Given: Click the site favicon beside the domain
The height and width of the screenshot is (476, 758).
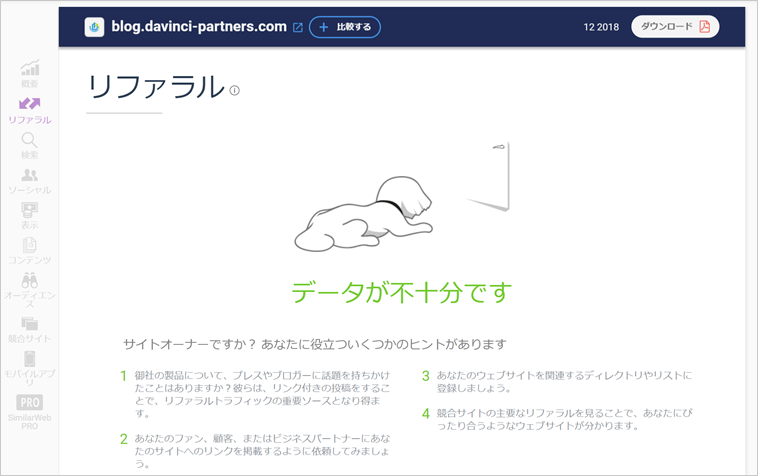Looking at the screenshot, I should [95, 27].
